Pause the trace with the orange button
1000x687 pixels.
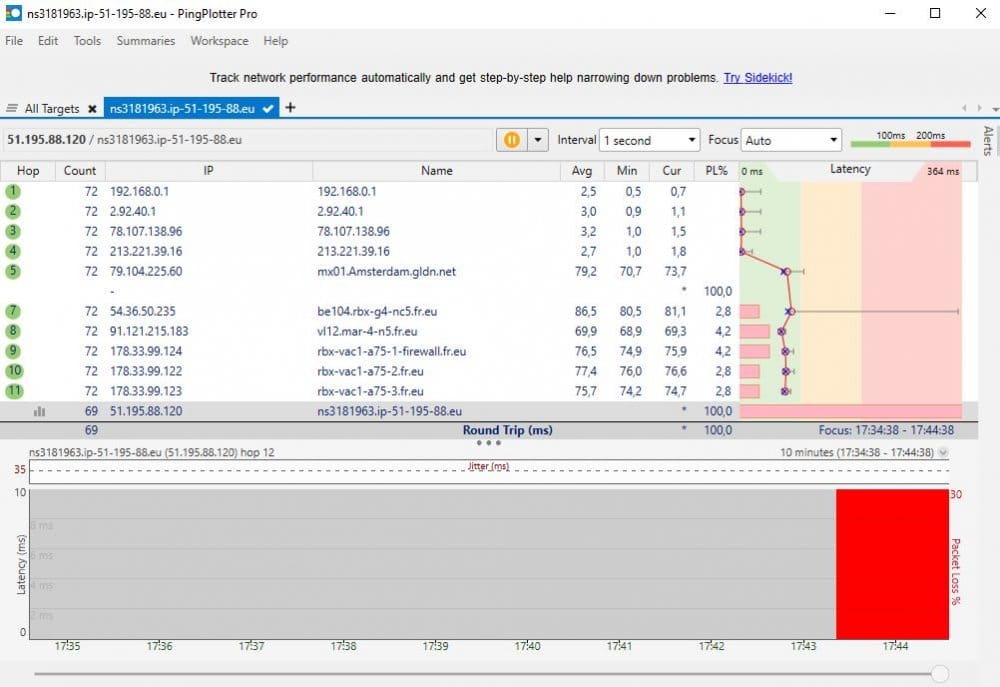click(511, 141)
